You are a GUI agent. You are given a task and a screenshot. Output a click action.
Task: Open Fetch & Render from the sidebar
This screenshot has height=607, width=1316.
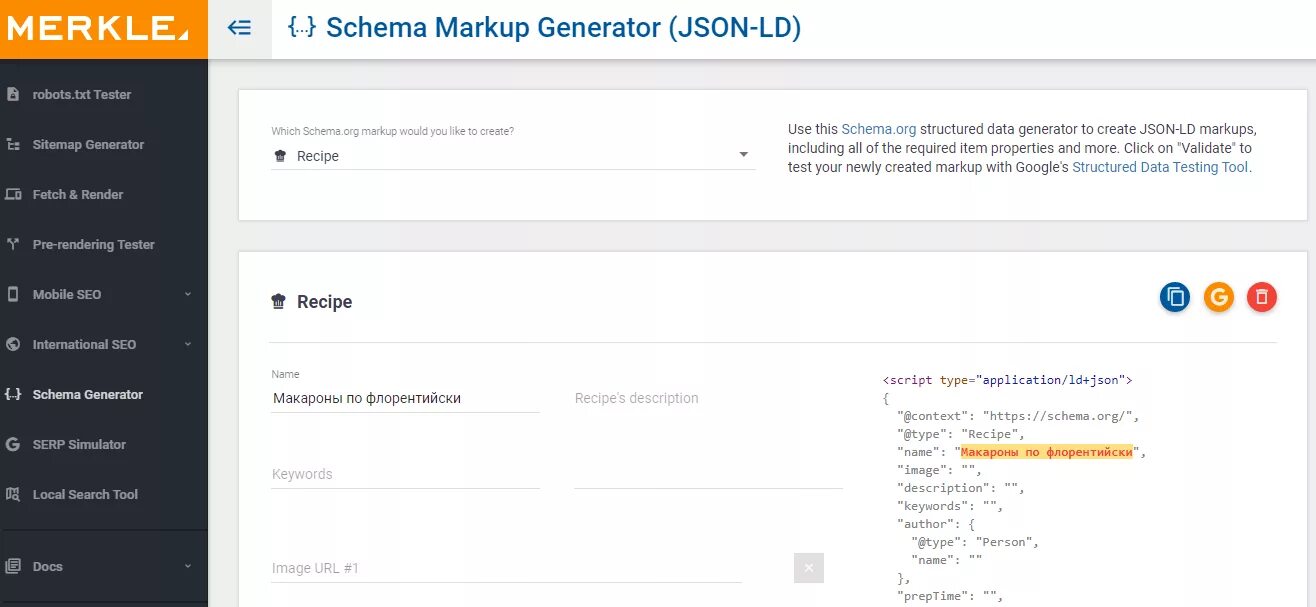tap(78, 195)
